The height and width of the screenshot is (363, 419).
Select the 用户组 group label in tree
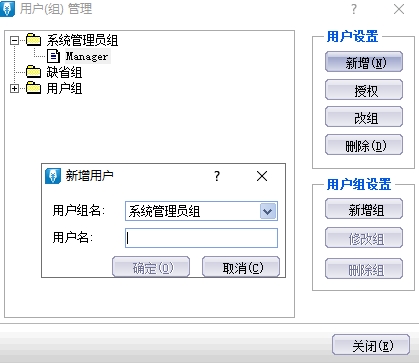coord(64,88)
